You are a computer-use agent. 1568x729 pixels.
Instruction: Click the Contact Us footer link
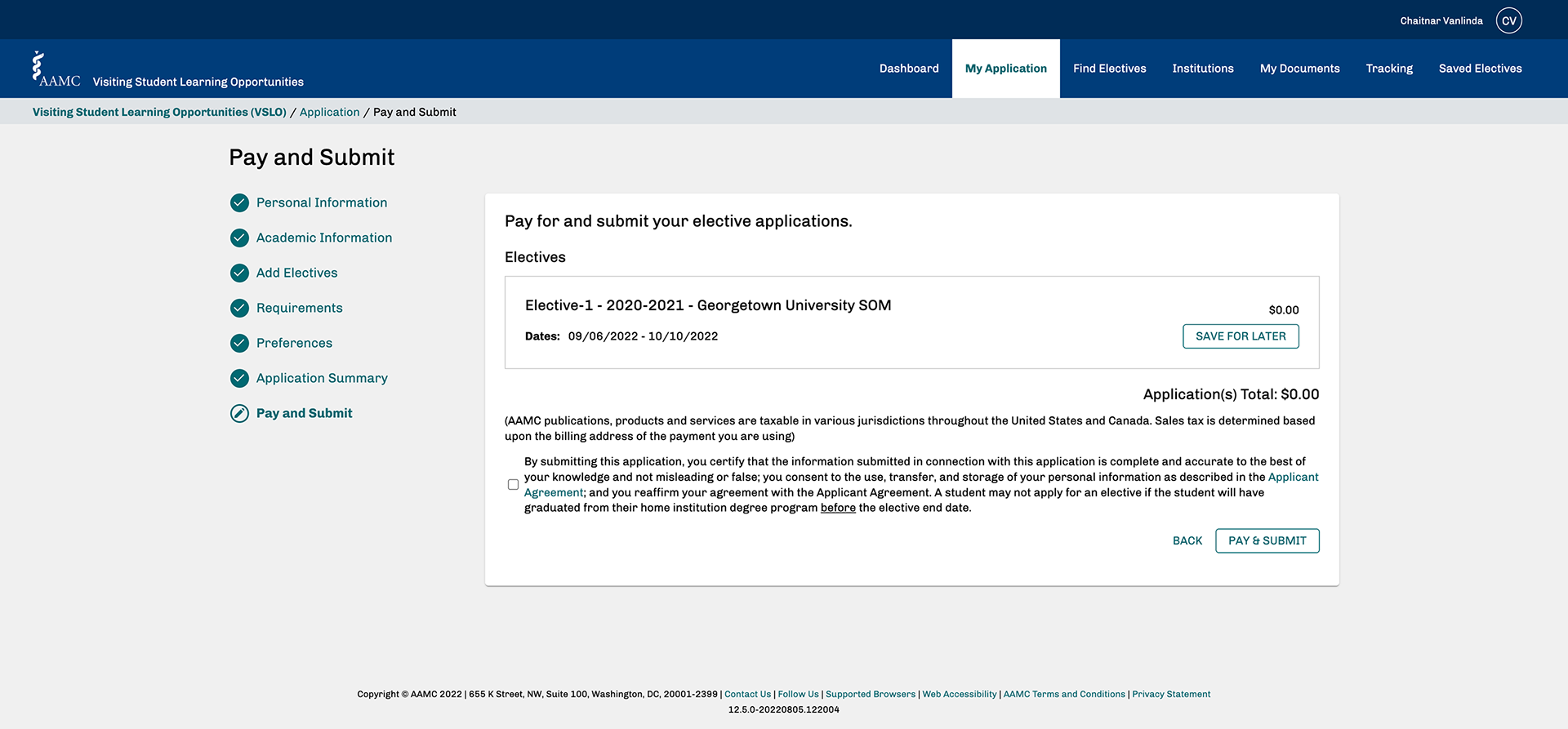[x=747, y=694]
